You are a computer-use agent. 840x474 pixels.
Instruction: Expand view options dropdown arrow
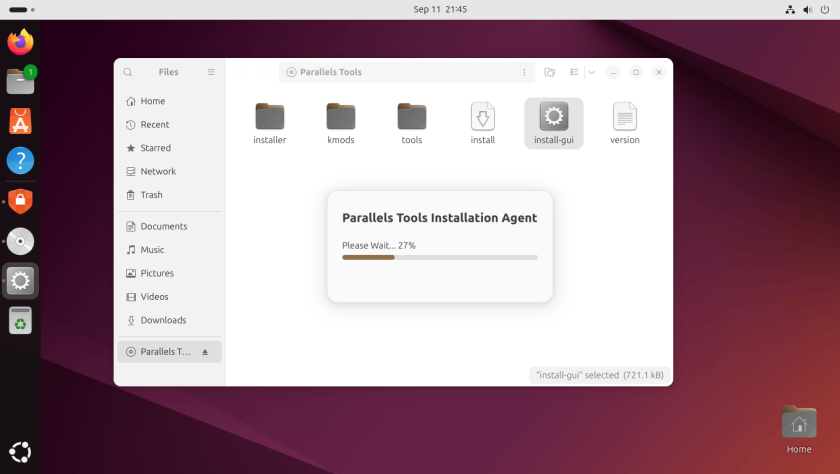pyautogui.click(x=591, y=72)
